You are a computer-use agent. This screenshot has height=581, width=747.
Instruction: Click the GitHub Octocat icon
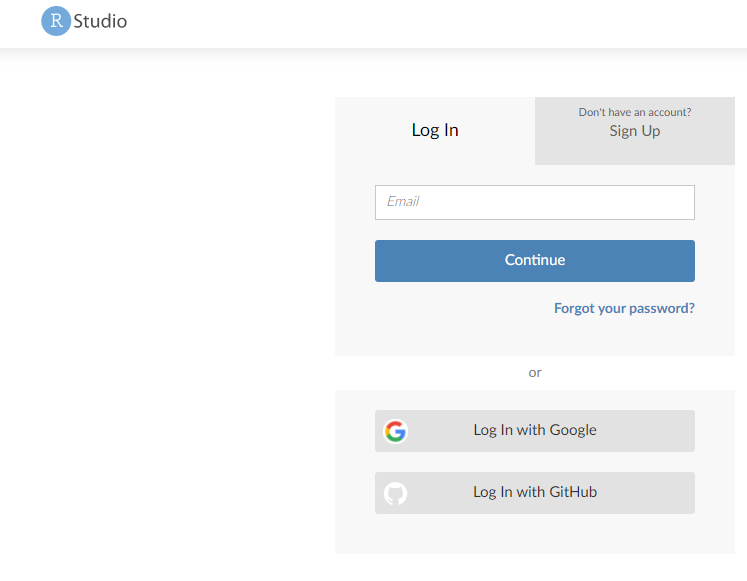[x=396, y=493]
